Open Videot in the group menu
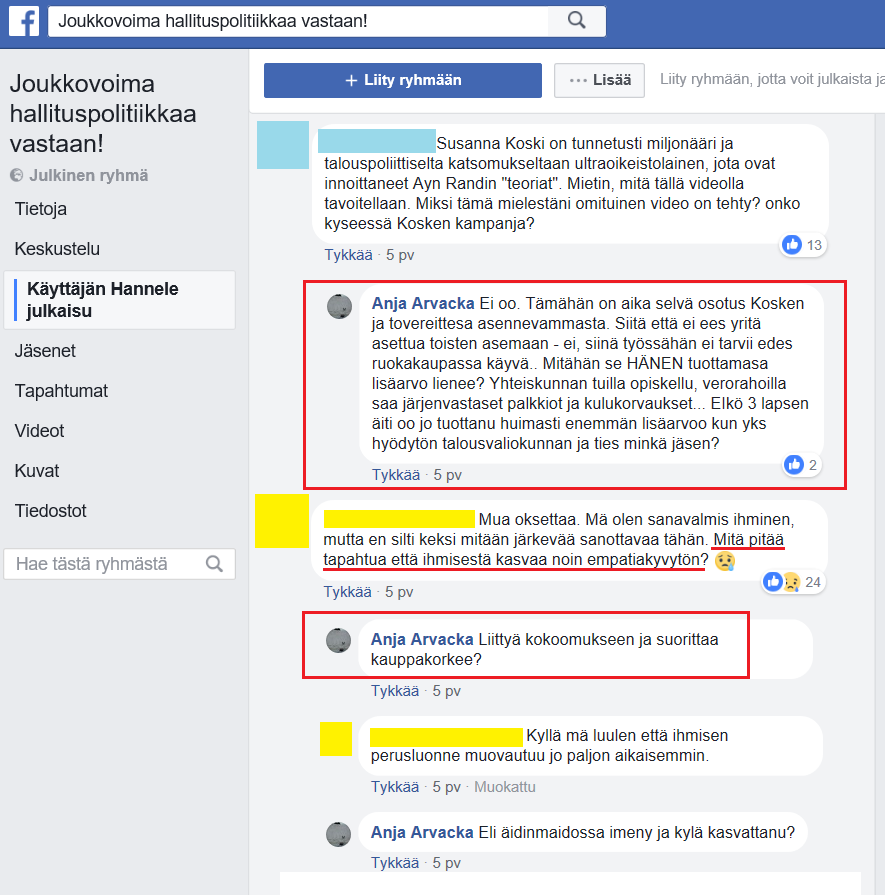Screen dimensions: 885x895 click(39, 430)
